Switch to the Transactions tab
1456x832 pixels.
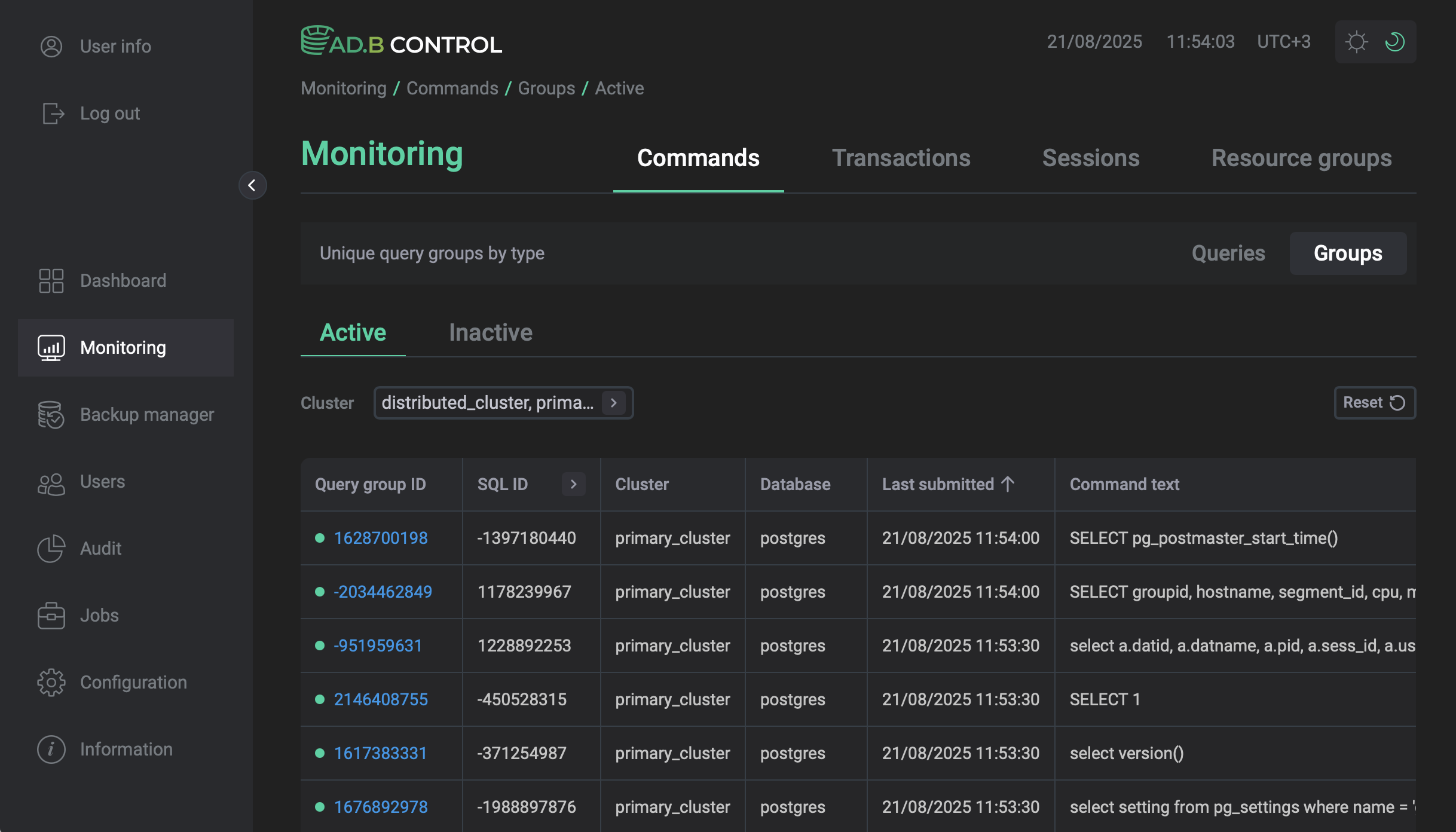[x=901, y=158]
